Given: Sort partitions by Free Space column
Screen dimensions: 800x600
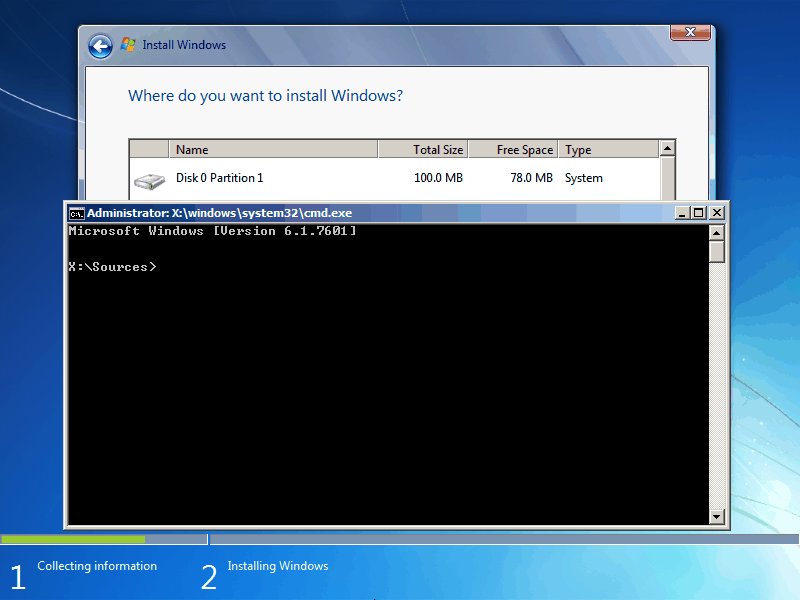Looking at the screenshot, I should click(513, 149).
